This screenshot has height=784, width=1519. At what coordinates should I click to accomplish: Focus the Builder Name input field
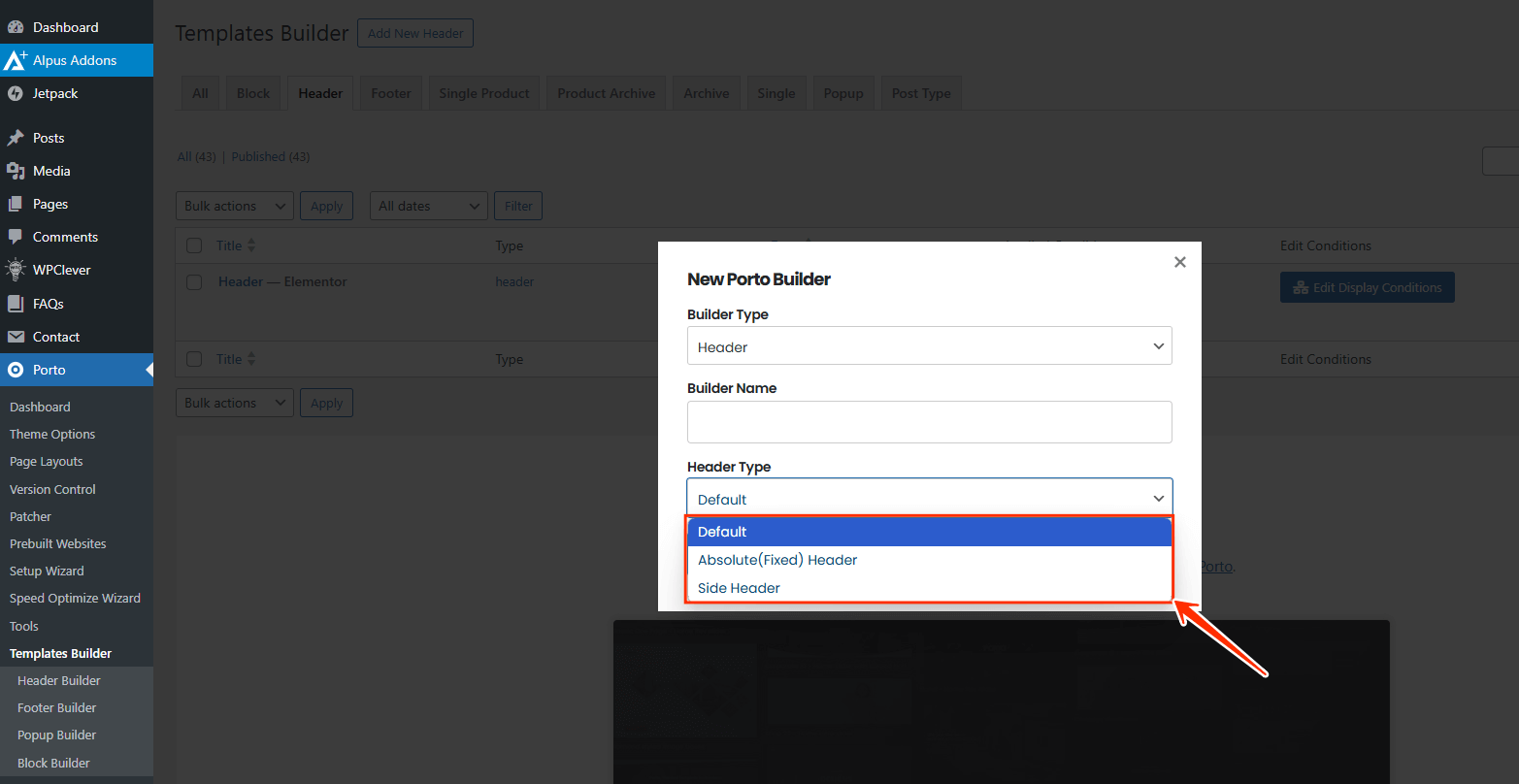pyautogui.click(x=930, y=422)
